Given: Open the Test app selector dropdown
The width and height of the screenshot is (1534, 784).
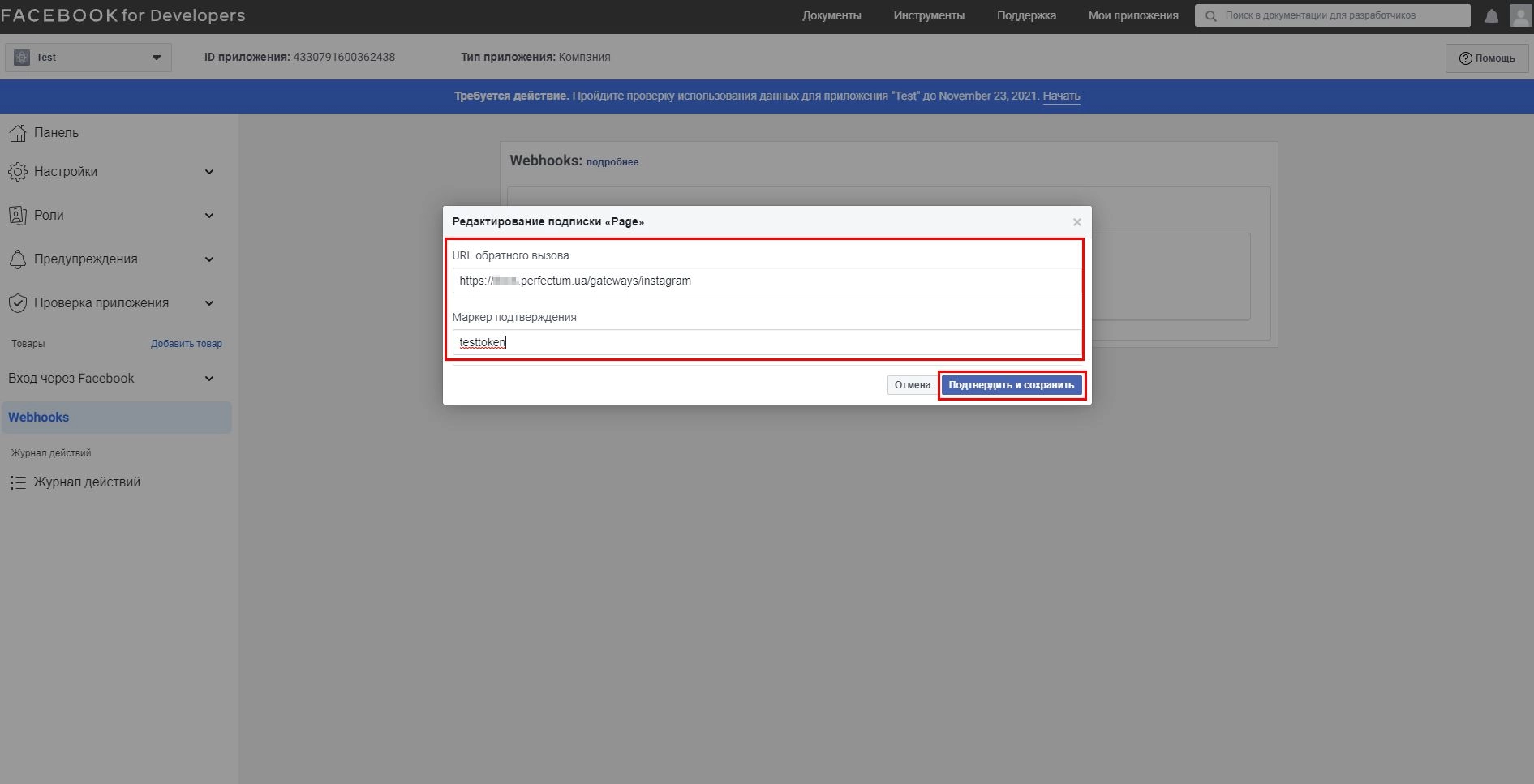Looking at the screenshot, I should click(x=88, y=58).
